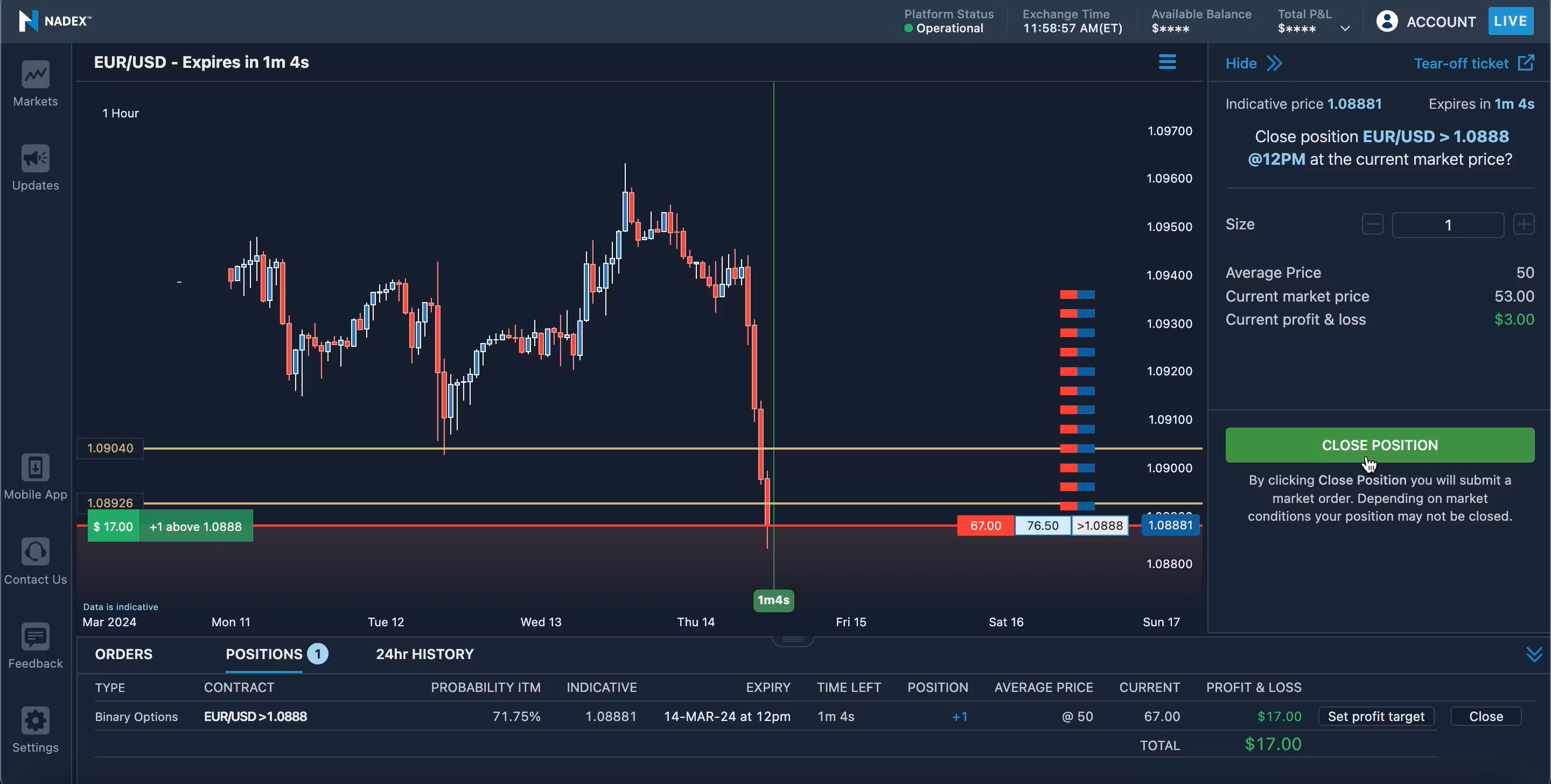Click the account profile avatar icon
The height and width of the screenshot is (784, 1551).
tap(1387, 21)
